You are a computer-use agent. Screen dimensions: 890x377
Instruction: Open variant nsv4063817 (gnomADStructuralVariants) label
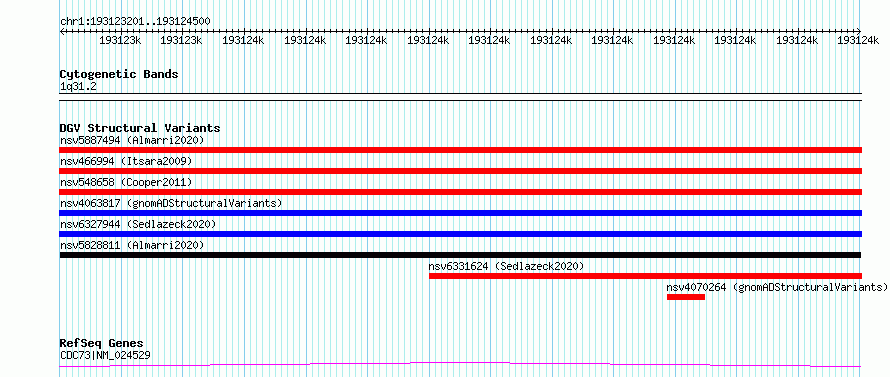coord(171,203)
